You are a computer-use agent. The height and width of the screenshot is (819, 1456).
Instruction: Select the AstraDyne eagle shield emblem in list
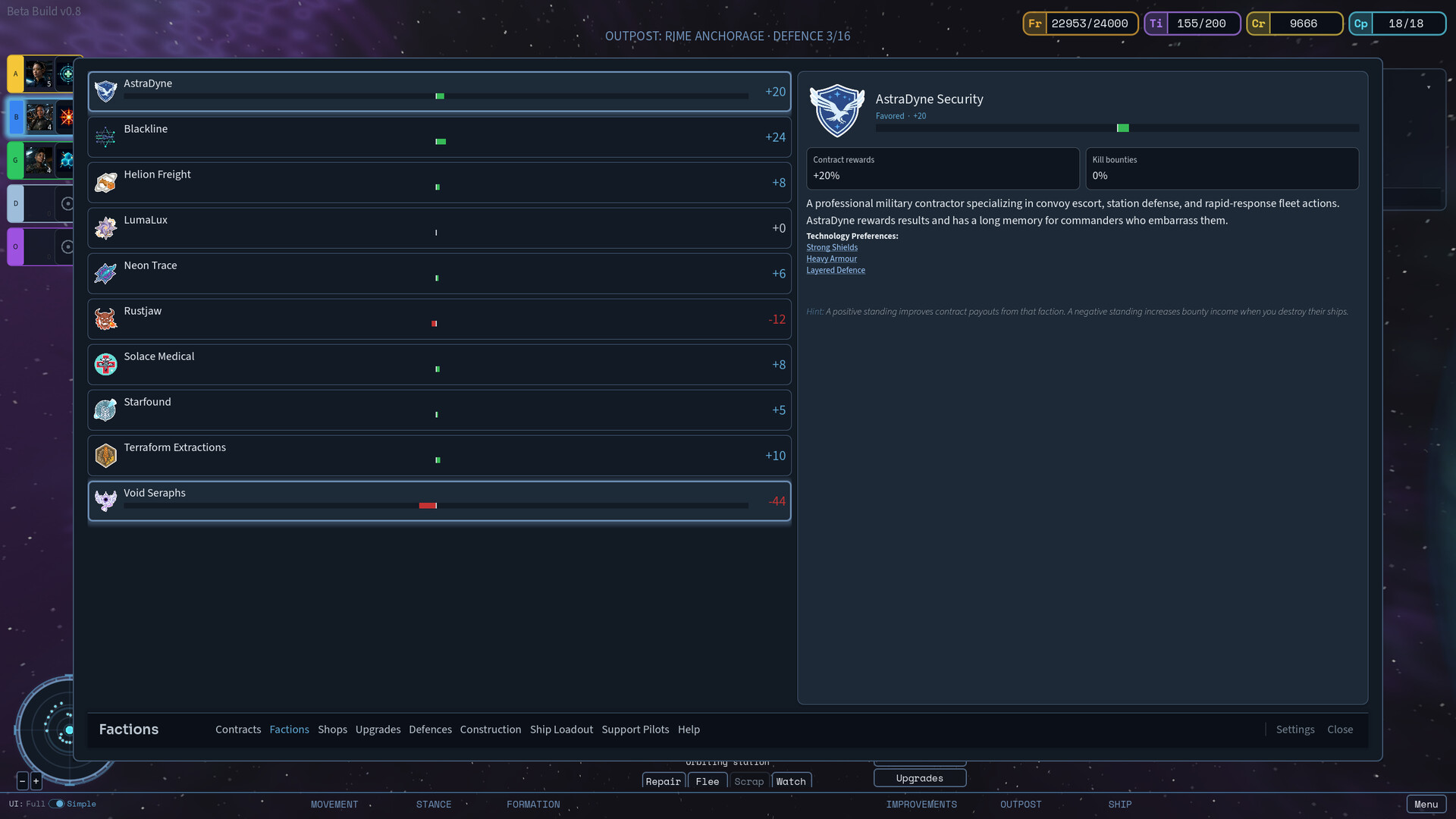[105, 91]
